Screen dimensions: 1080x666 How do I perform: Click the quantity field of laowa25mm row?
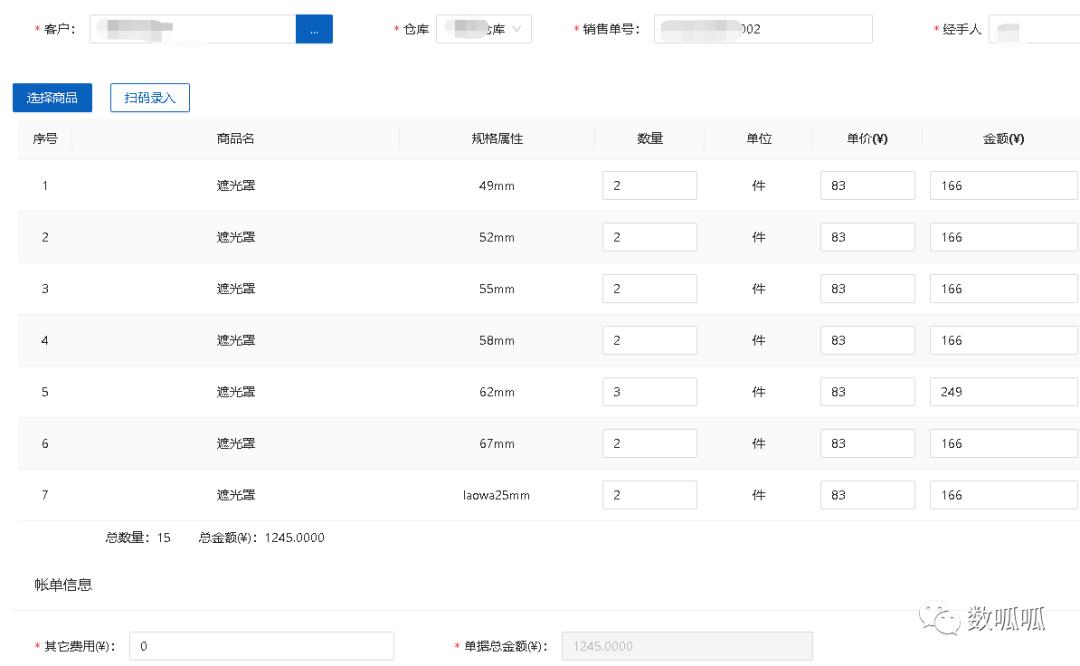(x=649, y=494)
